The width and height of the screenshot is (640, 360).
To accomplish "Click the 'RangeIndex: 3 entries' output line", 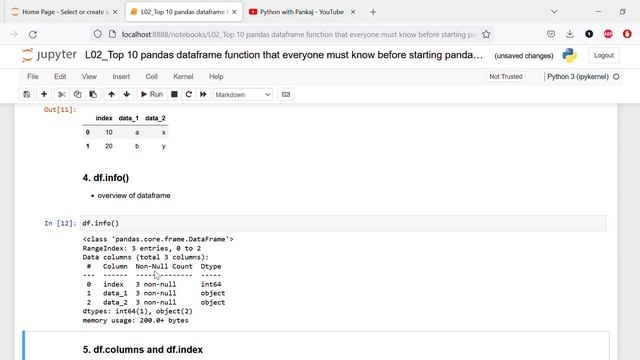I will pos(142,248).
